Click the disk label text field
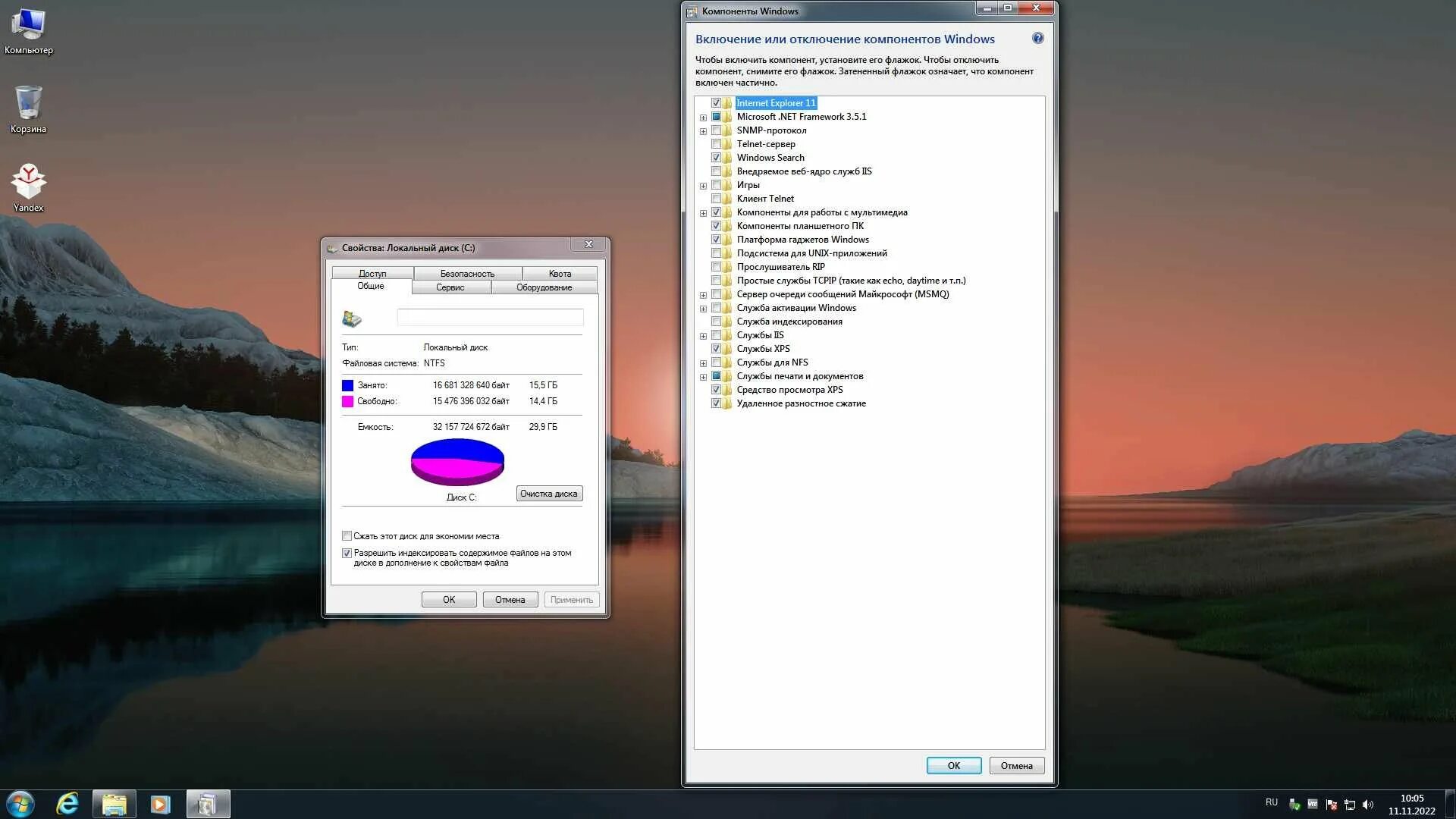Viewport: 1456px width, 819px height. 490,318
